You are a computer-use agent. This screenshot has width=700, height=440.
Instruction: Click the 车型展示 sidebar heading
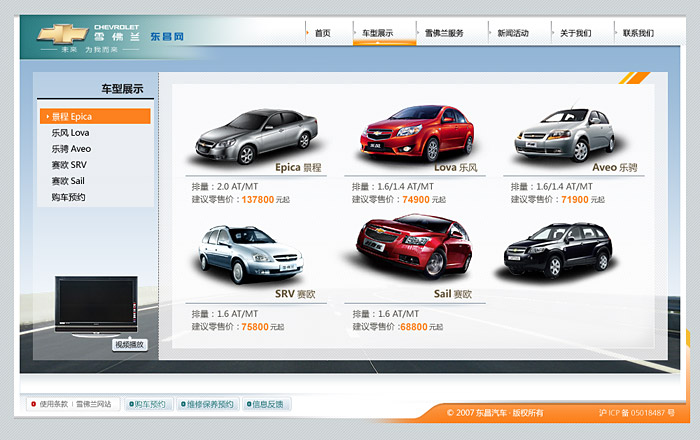click(x=122, y=89)
